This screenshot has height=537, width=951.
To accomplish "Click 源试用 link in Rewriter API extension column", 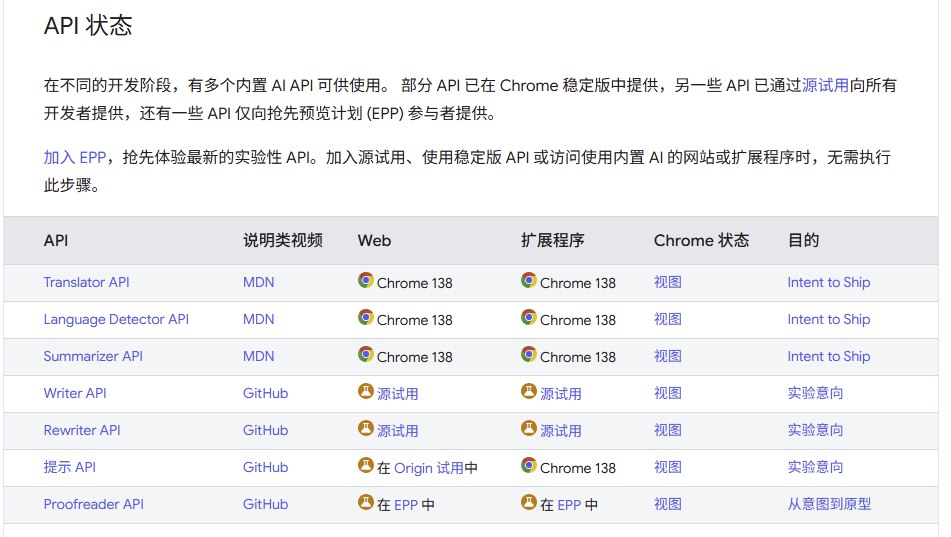I will [560, 431].
